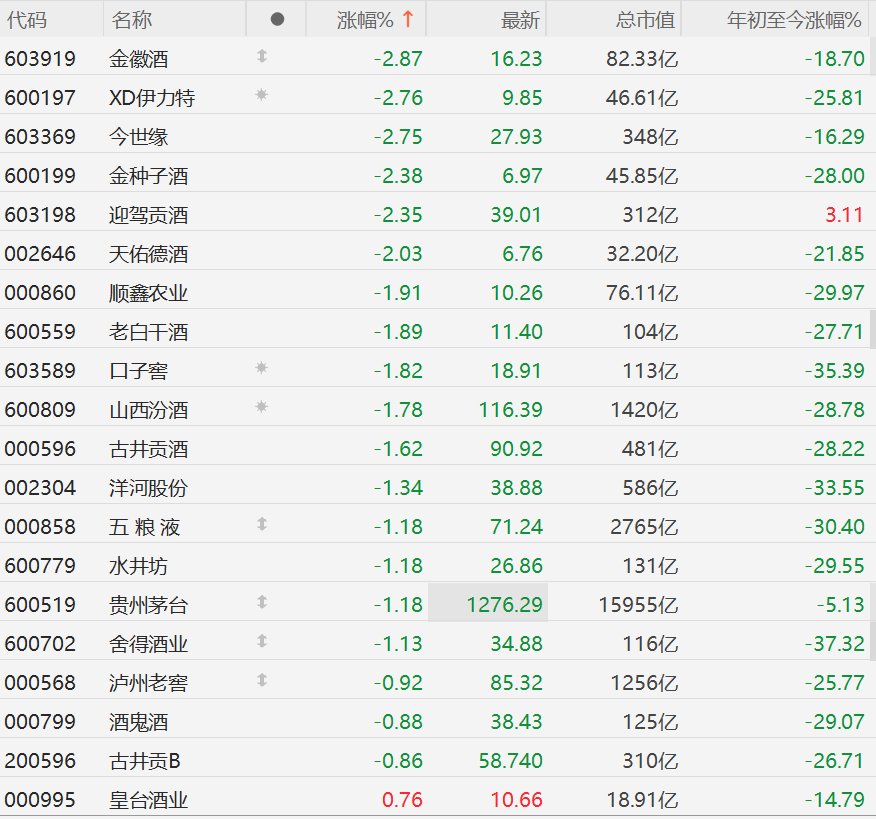Click the change value -0.92
876x819 pixels.
398,683
